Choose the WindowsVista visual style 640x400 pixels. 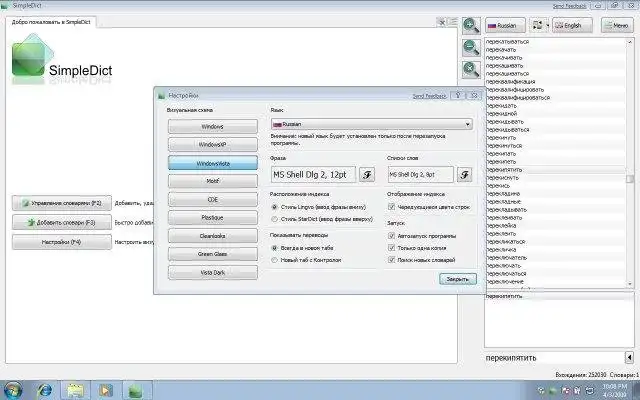pos(213,163)
